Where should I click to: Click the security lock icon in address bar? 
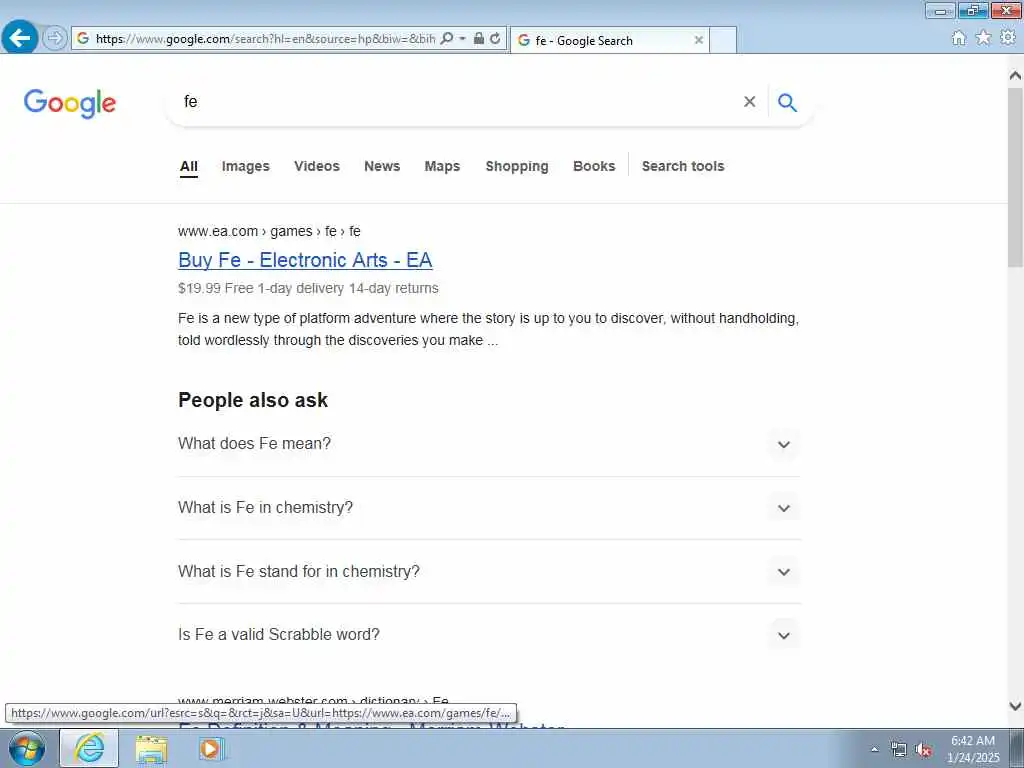click(x=479, y=38)
